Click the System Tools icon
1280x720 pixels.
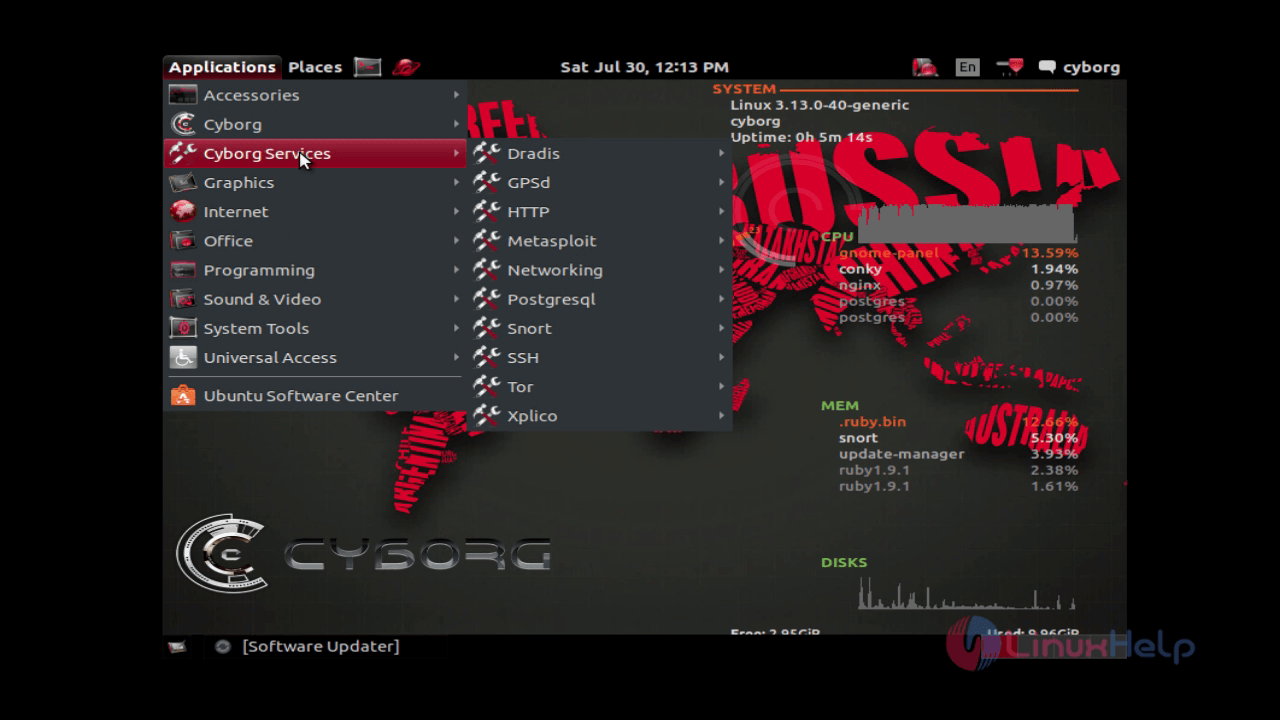[183, 328]
